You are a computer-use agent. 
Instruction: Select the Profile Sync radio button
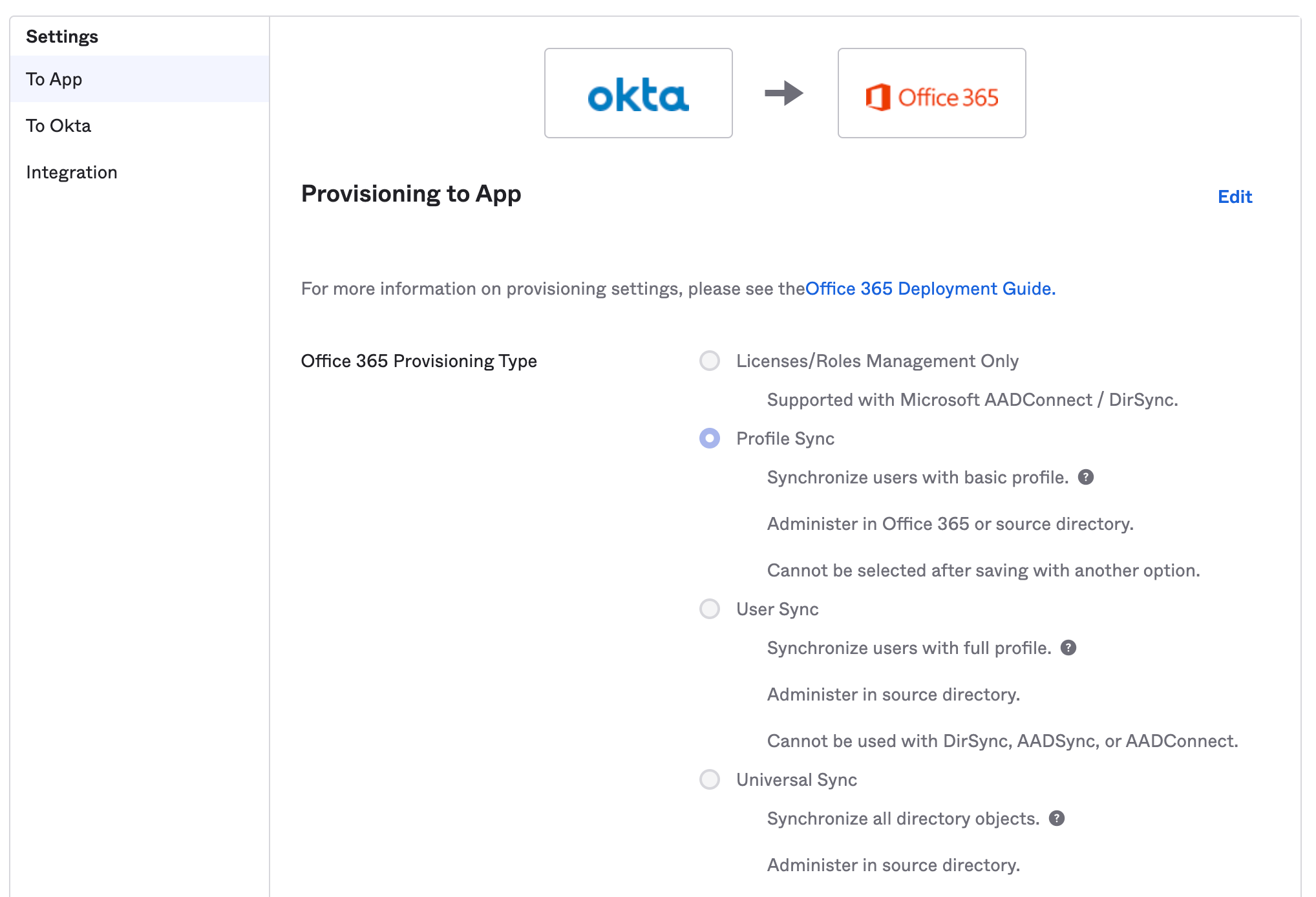(710, 438)
